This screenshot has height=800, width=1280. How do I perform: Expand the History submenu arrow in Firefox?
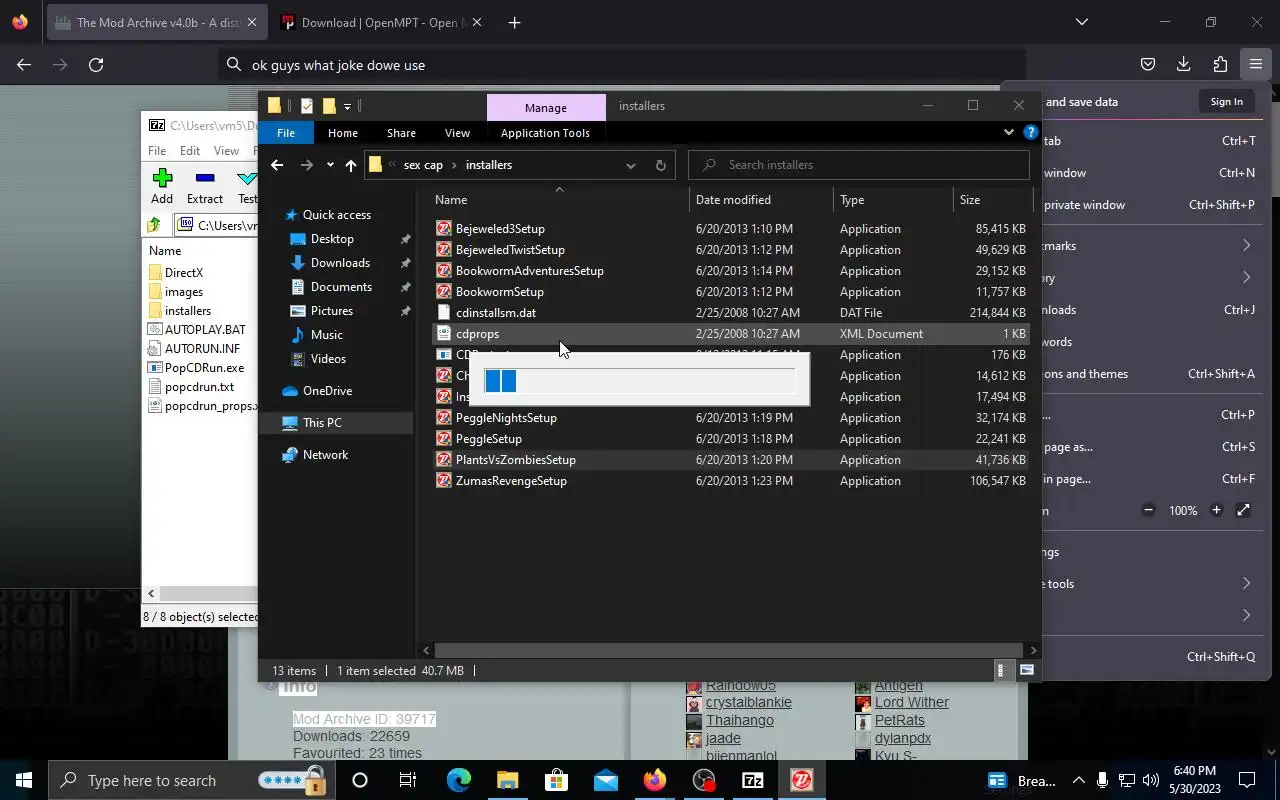pos(1246,277)
